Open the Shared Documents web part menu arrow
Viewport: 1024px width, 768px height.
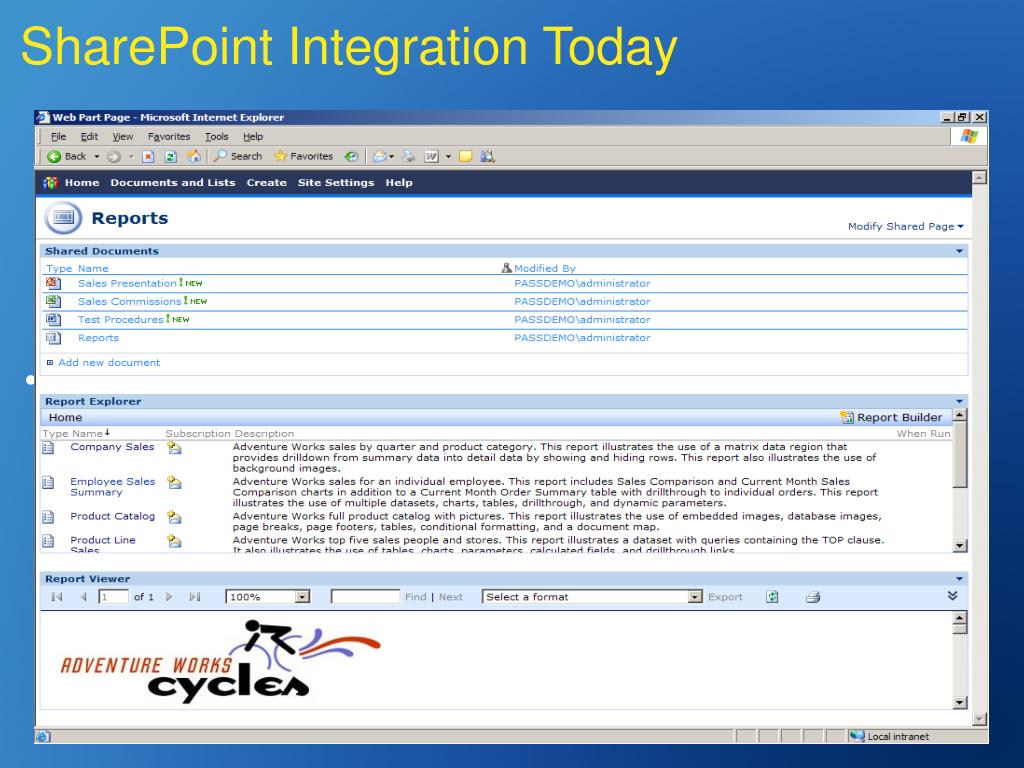(959, 251)
